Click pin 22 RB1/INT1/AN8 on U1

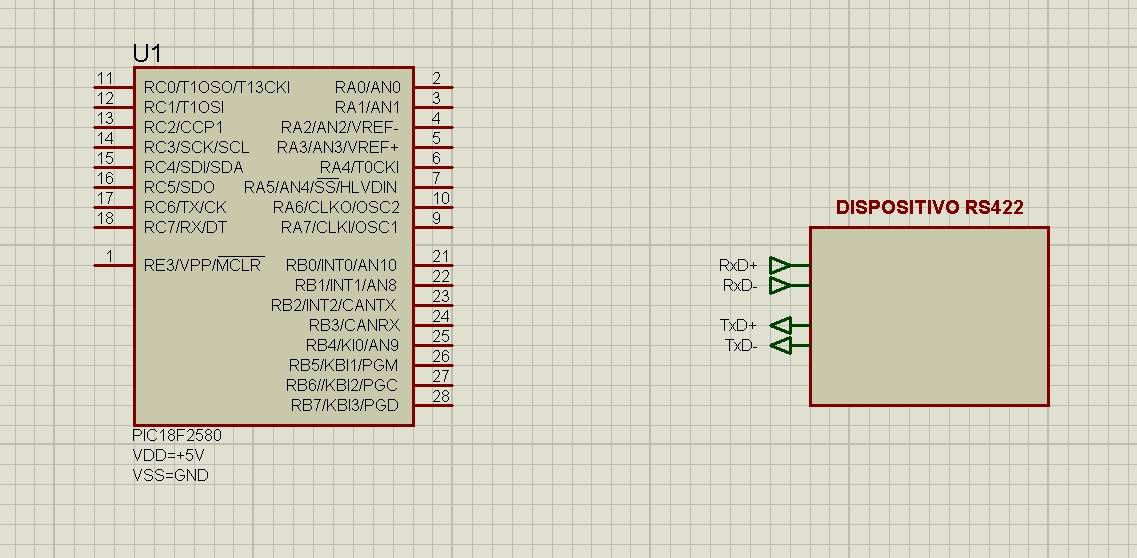(434, 286)
